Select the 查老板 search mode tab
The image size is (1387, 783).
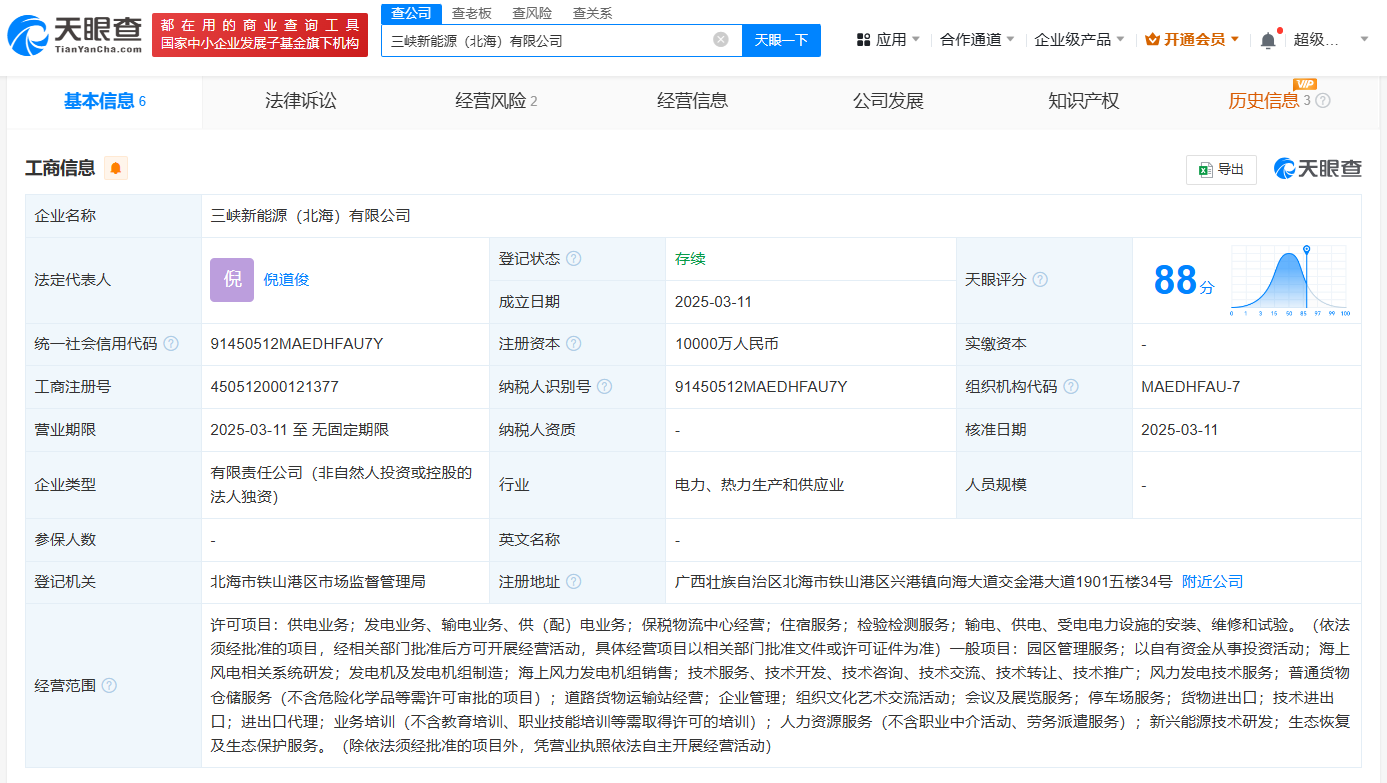click(x=471, y=13)
